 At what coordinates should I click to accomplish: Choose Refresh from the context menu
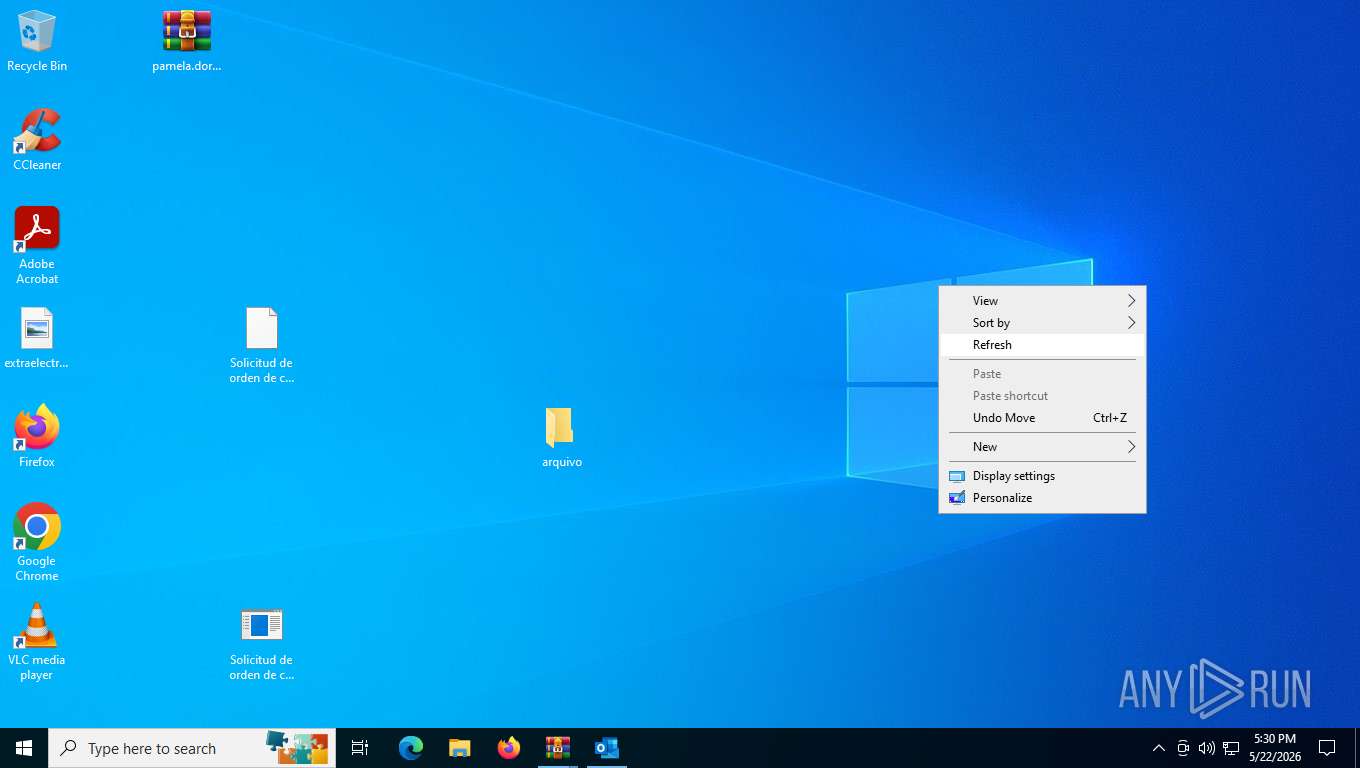[1042, 345]
